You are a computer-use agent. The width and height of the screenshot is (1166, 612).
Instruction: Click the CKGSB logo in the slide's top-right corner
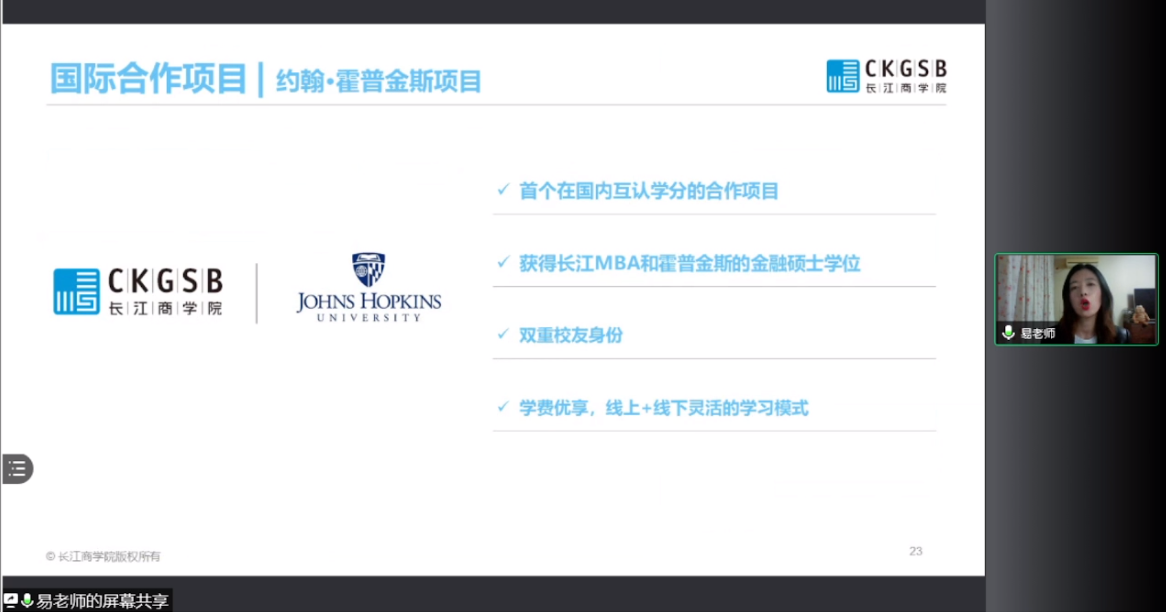[x=886, y=76]
